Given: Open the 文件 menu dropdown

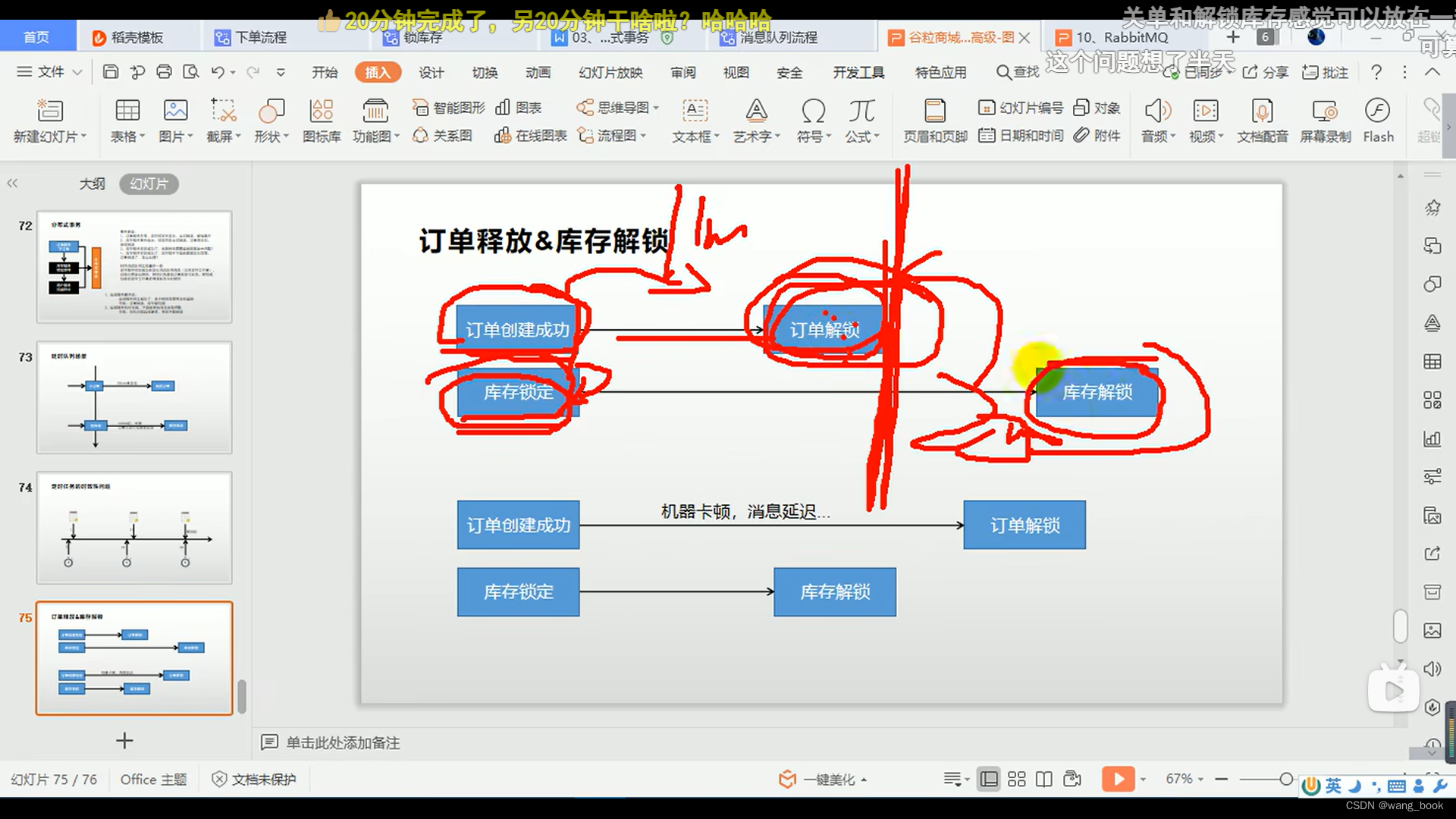Looking at the screenshot, I should (x=49, y=72).
